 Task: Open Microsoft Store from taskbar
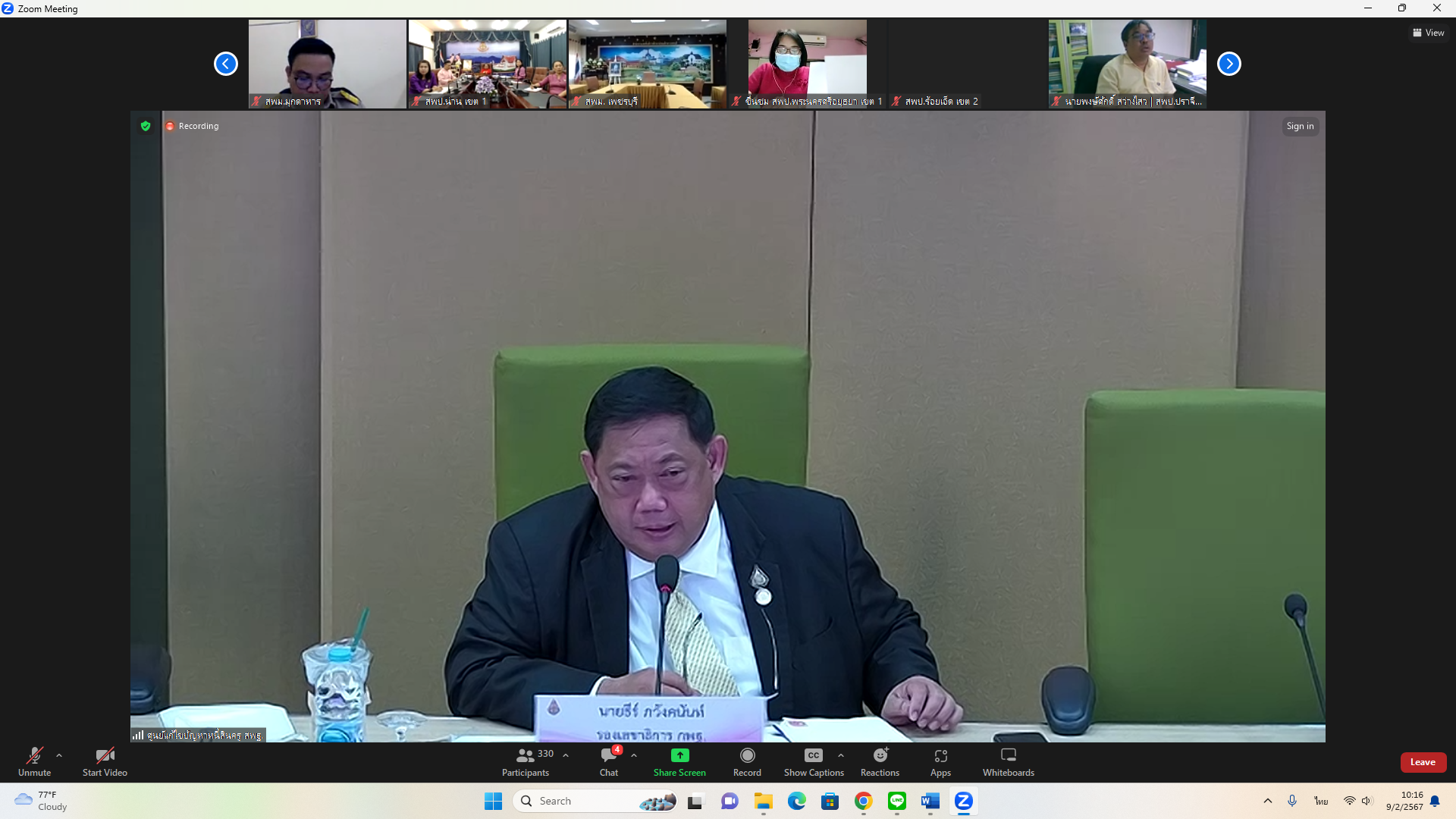click(830, 801)
